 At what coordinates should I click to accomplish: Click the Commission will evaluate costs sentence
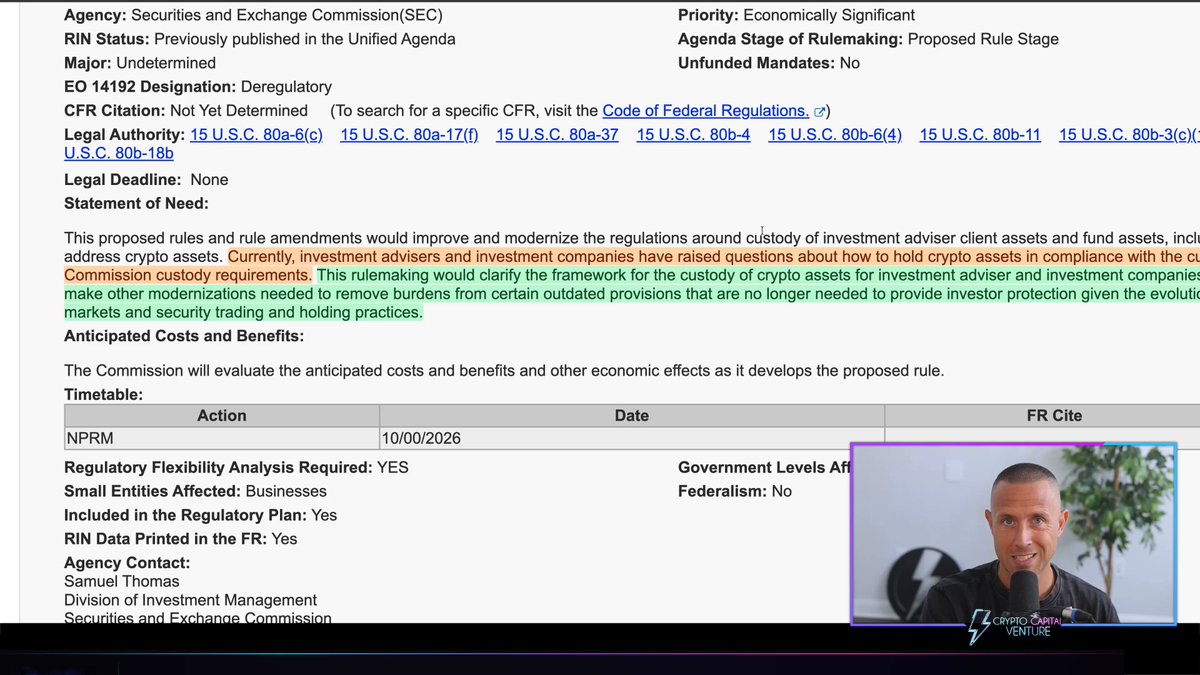click(504, 371)
